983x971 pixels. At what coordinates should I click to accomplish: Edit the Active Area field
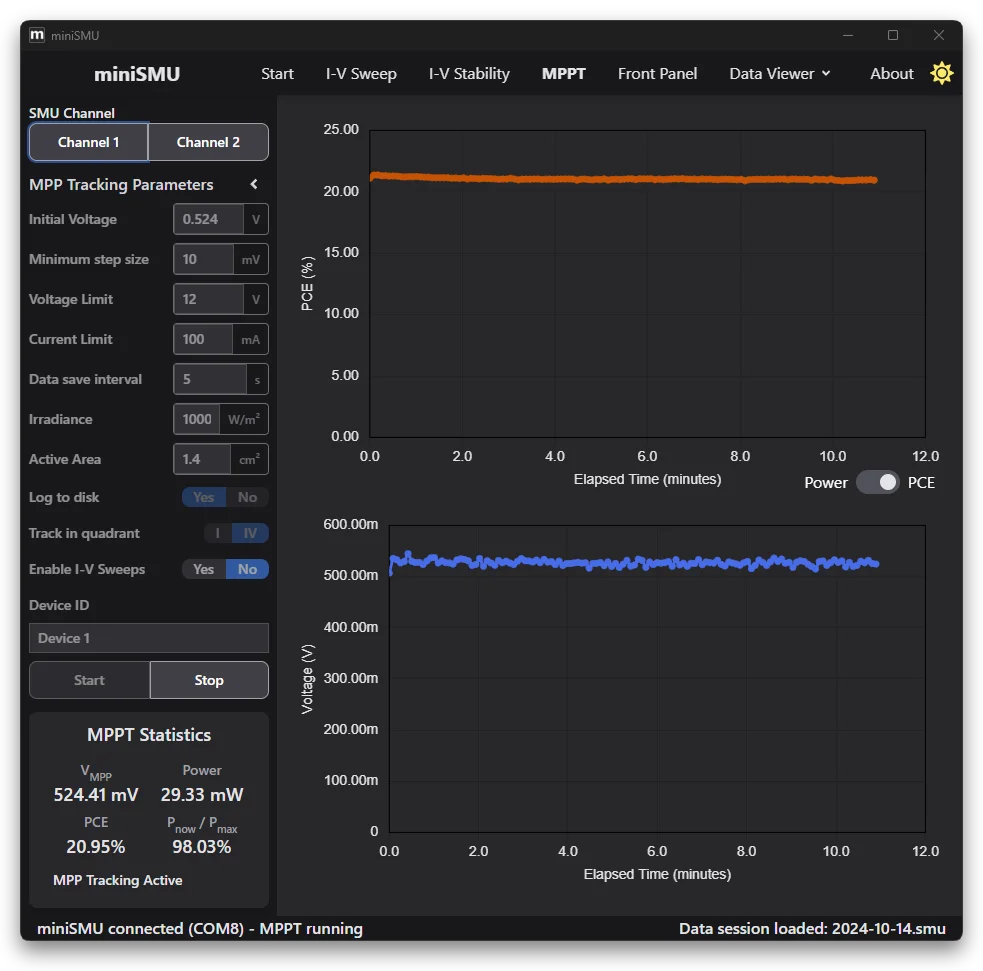point(202,459)
